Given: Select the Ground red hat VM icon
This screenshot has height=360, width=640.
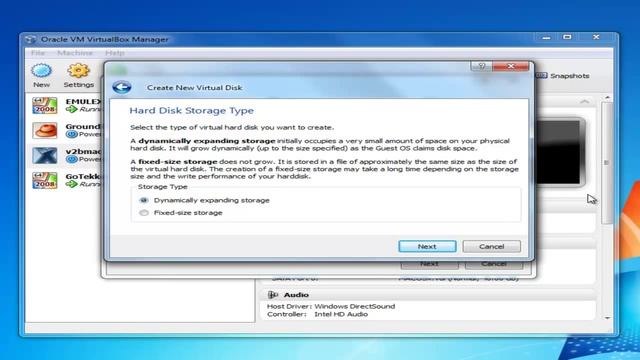Looking at the screenshot, I should pos(45,131).
